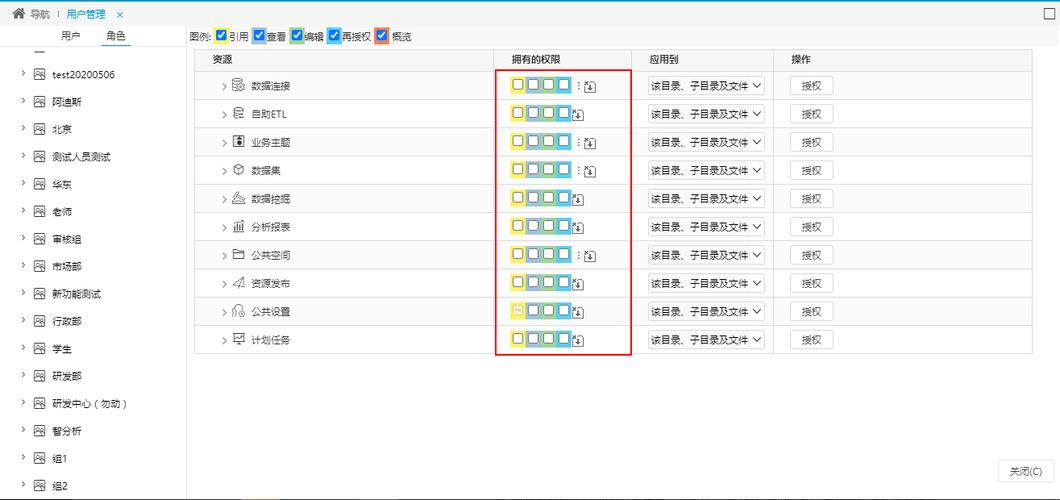
Task: Toggle yellow 引用 permission box for 公共设置
Action: point(518,310)
